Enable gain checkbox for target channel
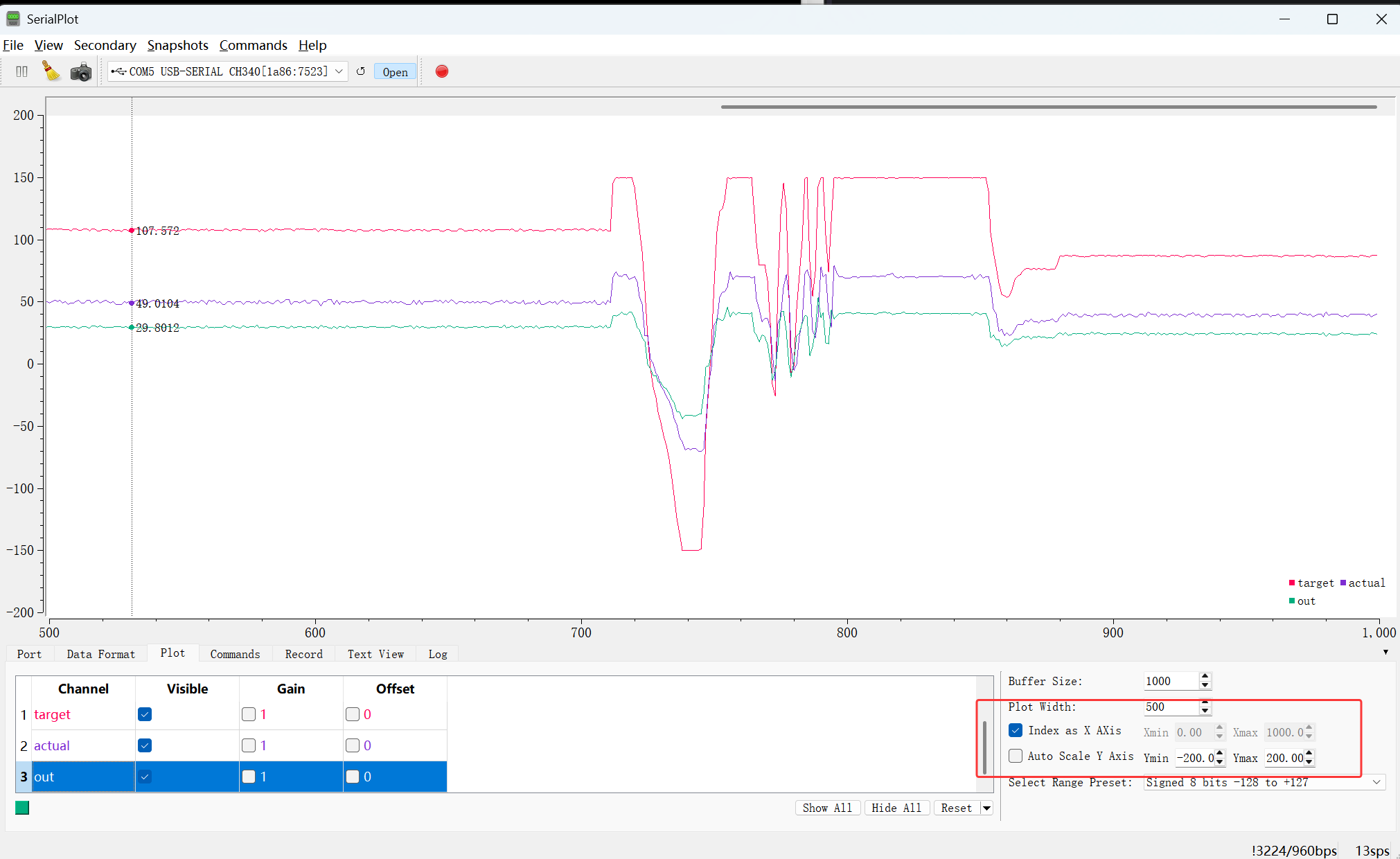Image resolution: width=1400 pixels, height=859 pixels. click(249, 714)
